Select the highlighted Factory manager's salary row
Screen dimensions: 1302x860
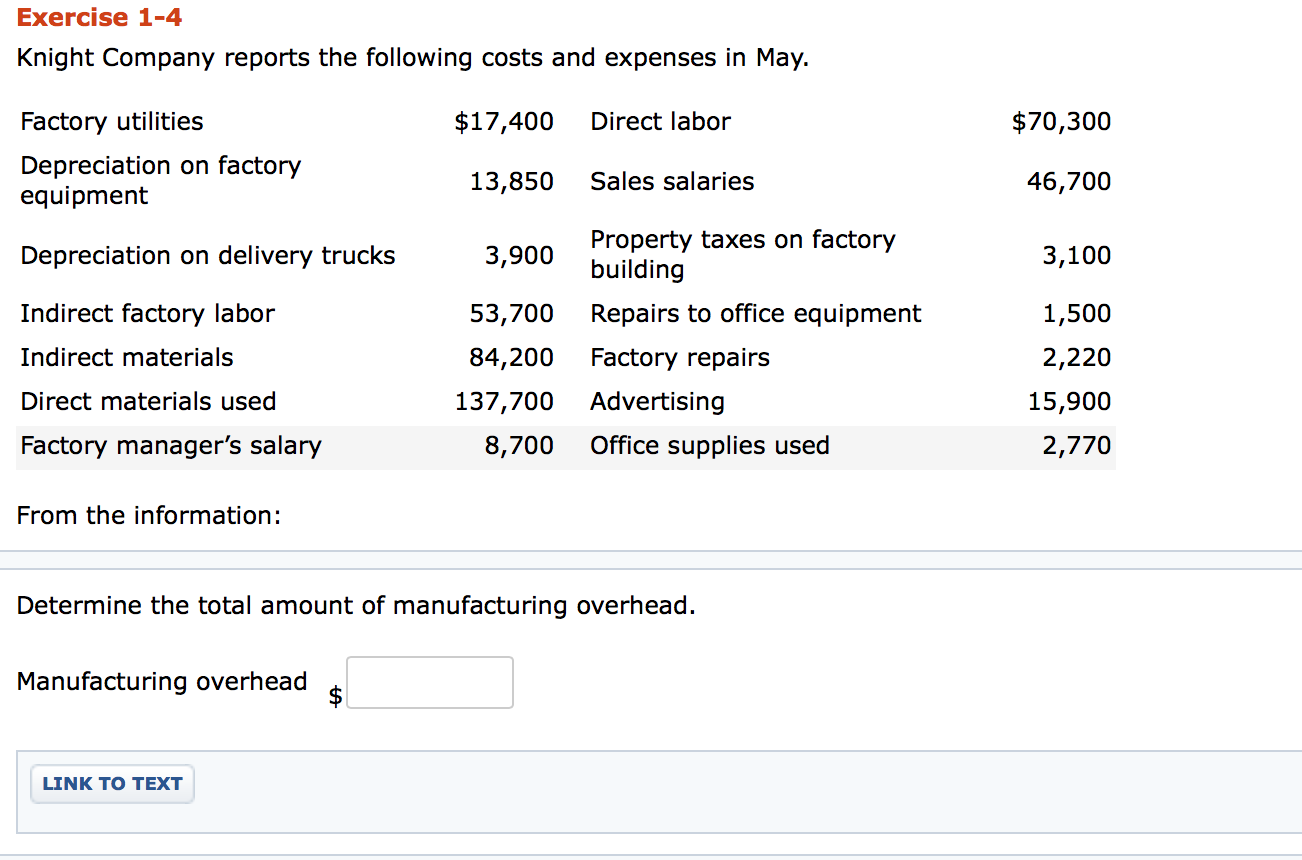click(x=171, y=445)
